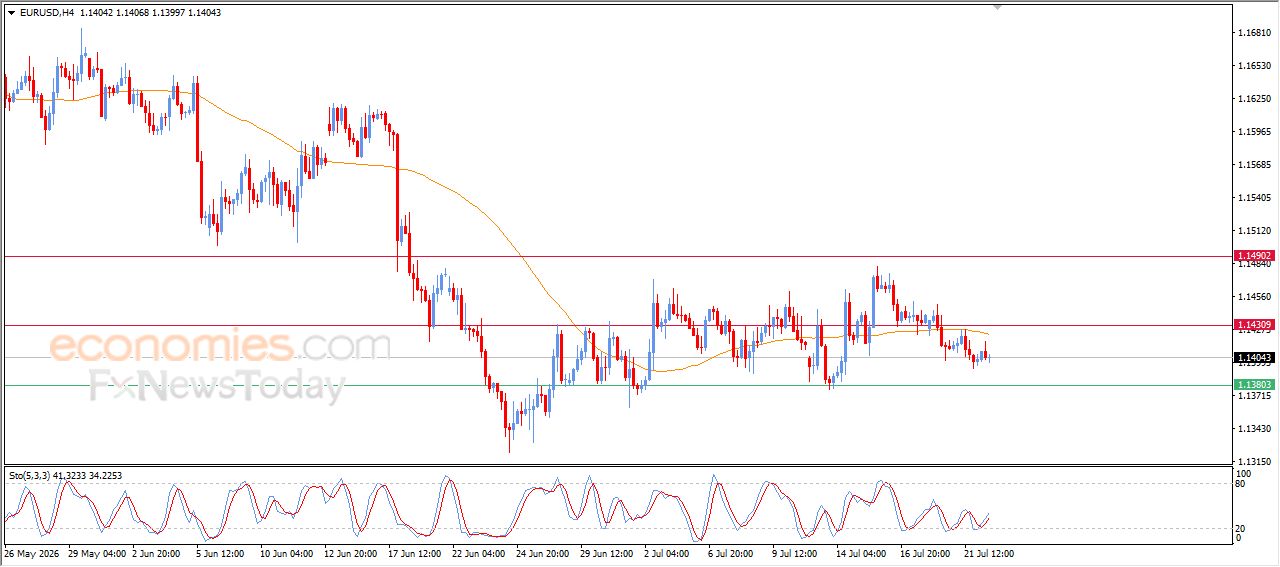Screen dimensions: 1280x567
Task: Click price axis value 1.15120
Action: click(1254, 231)
